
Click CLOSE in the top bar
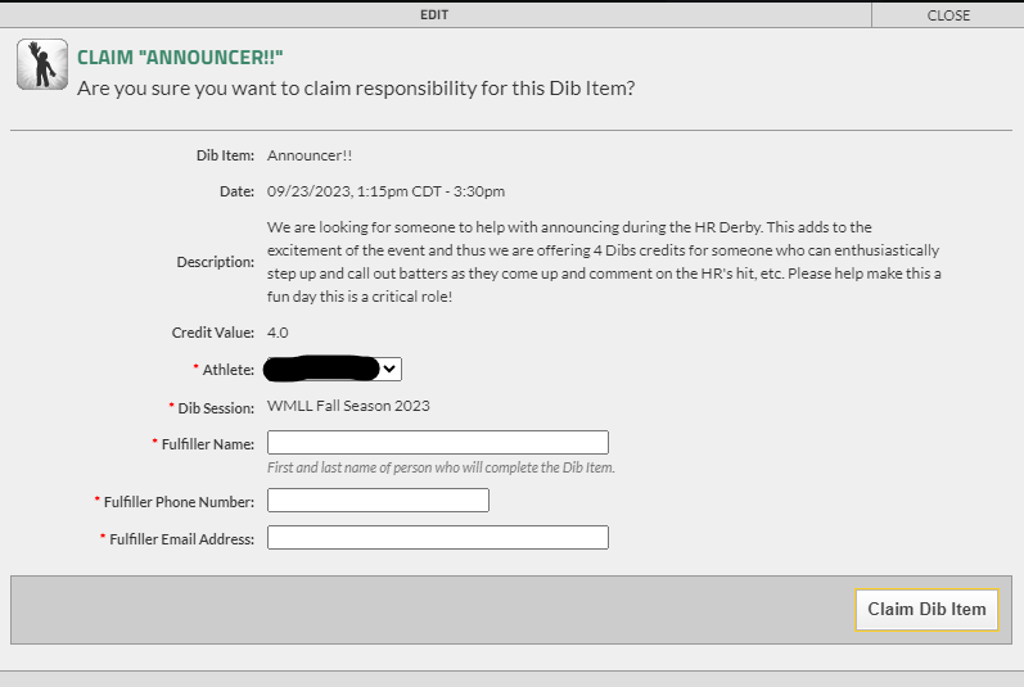click(x=947, y=15)
